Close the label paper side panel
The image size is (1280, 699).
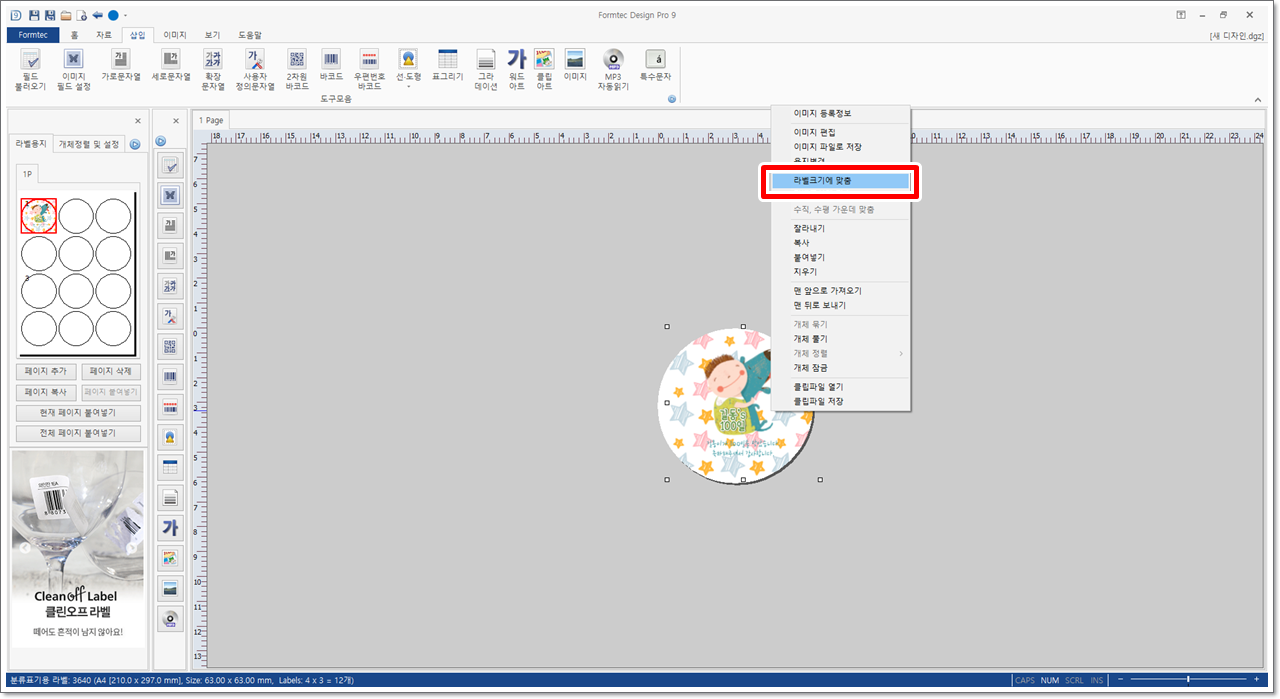point(138,121)
